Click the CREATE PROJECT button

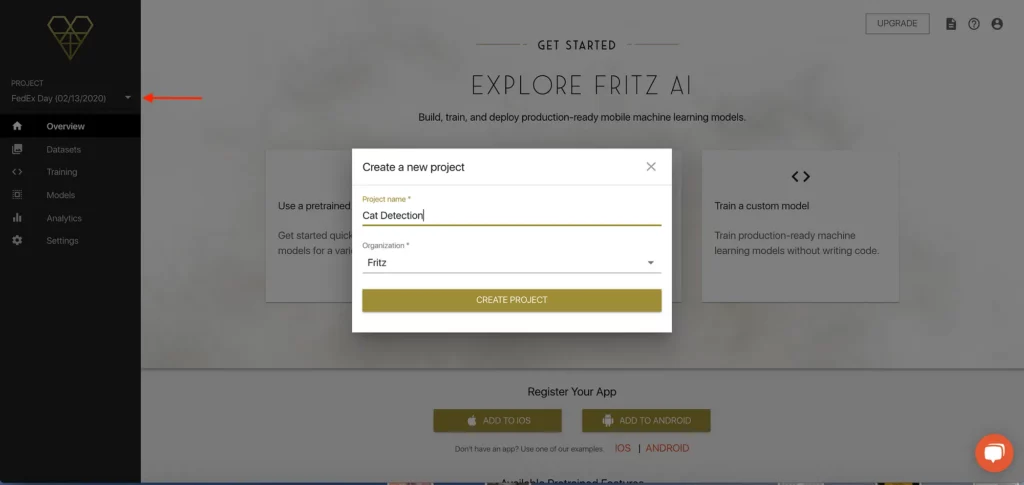[511, 300]
